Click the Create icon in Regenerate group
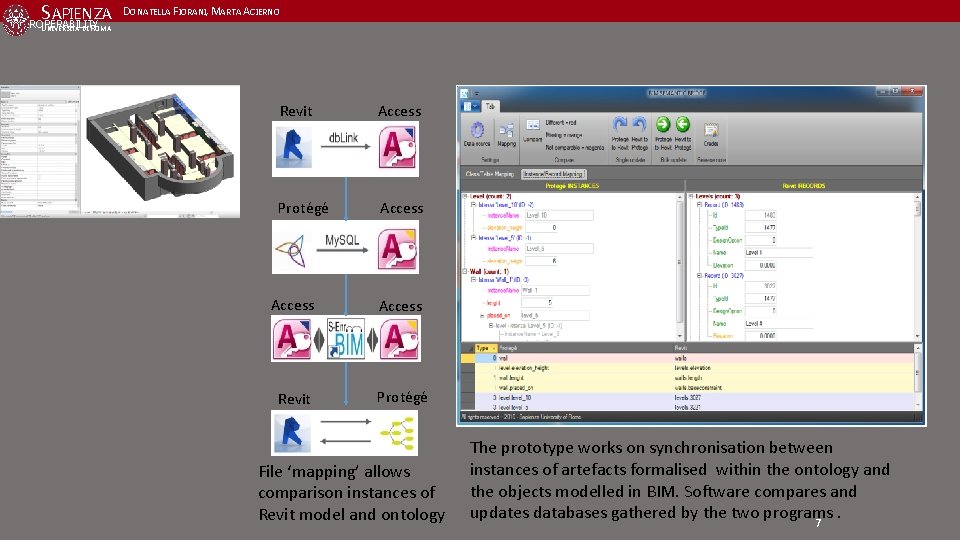The width and height of the screenshot is (960, 540). pos(711,130)
